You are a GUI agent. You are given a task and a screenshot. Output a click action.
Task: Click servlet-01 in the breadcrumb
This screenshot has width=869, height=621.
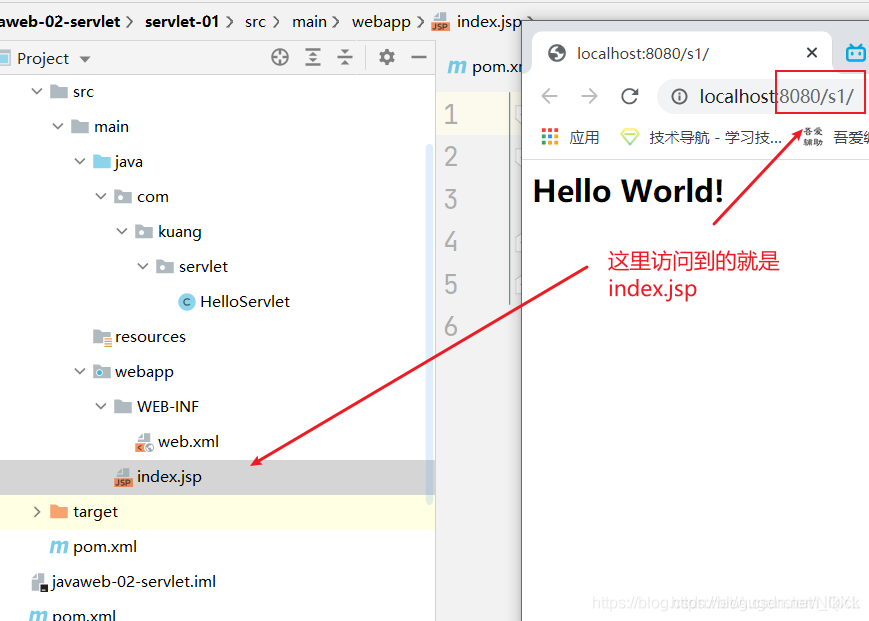(182, 22)
